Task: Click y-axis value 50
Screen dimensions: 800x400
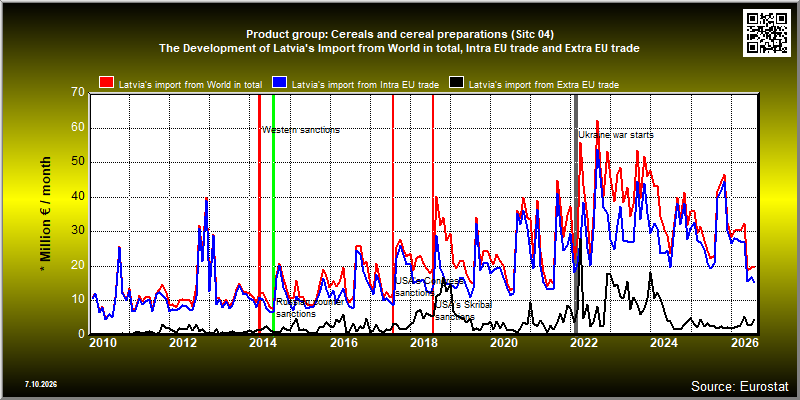Action: (78, 162)
